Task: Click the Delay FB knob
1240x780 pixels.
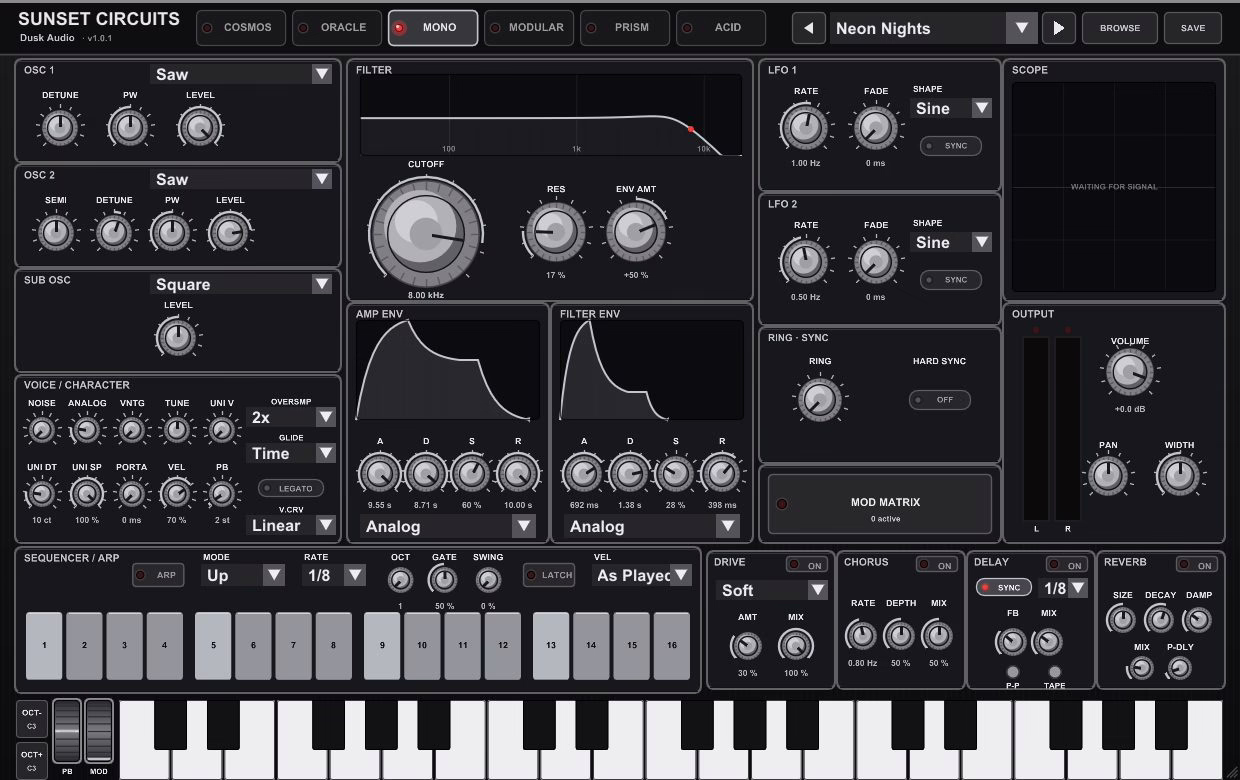Action: [1013, 641]
